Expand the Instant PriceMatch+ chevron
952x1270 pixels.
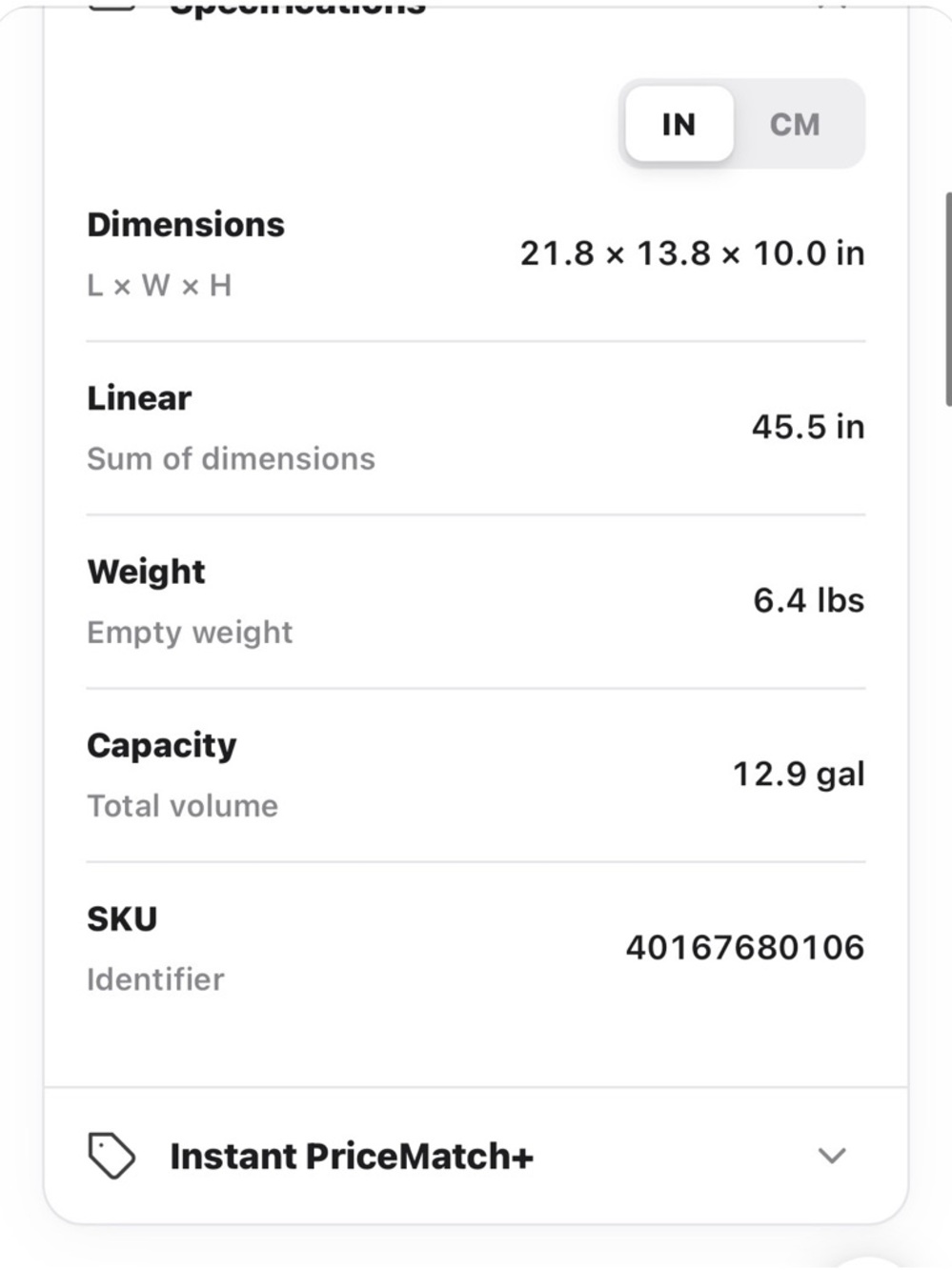[x=832, y=1156]
